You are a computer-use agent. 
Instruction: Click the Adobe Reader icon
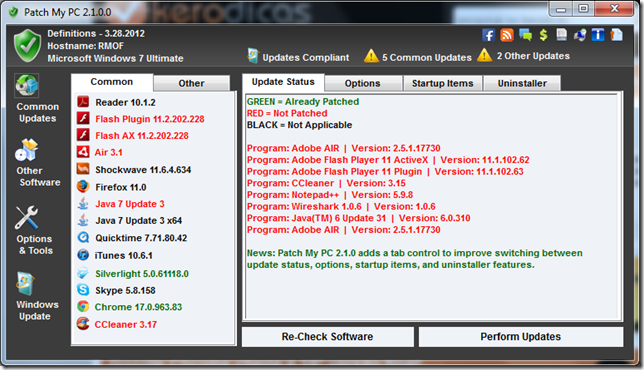click(x=83, y=102)
